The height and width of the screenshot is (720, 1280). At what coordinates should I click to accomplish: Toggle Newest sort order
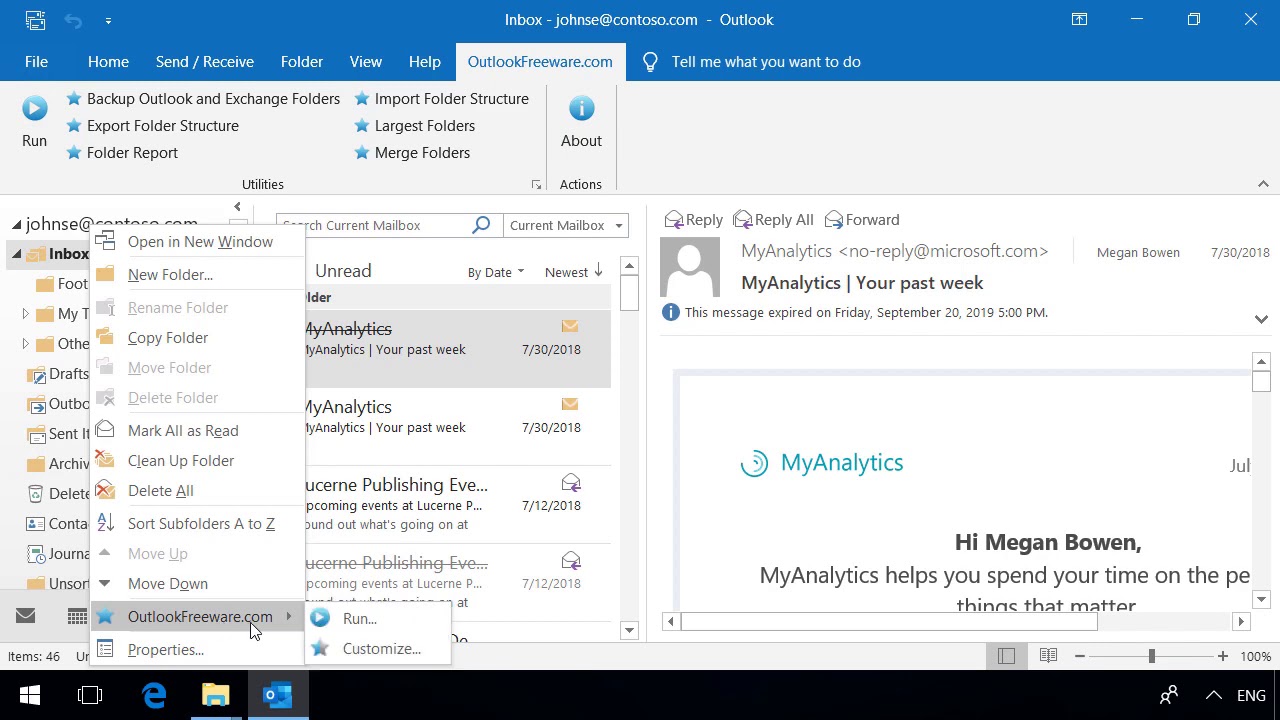[x=574, y=272]
